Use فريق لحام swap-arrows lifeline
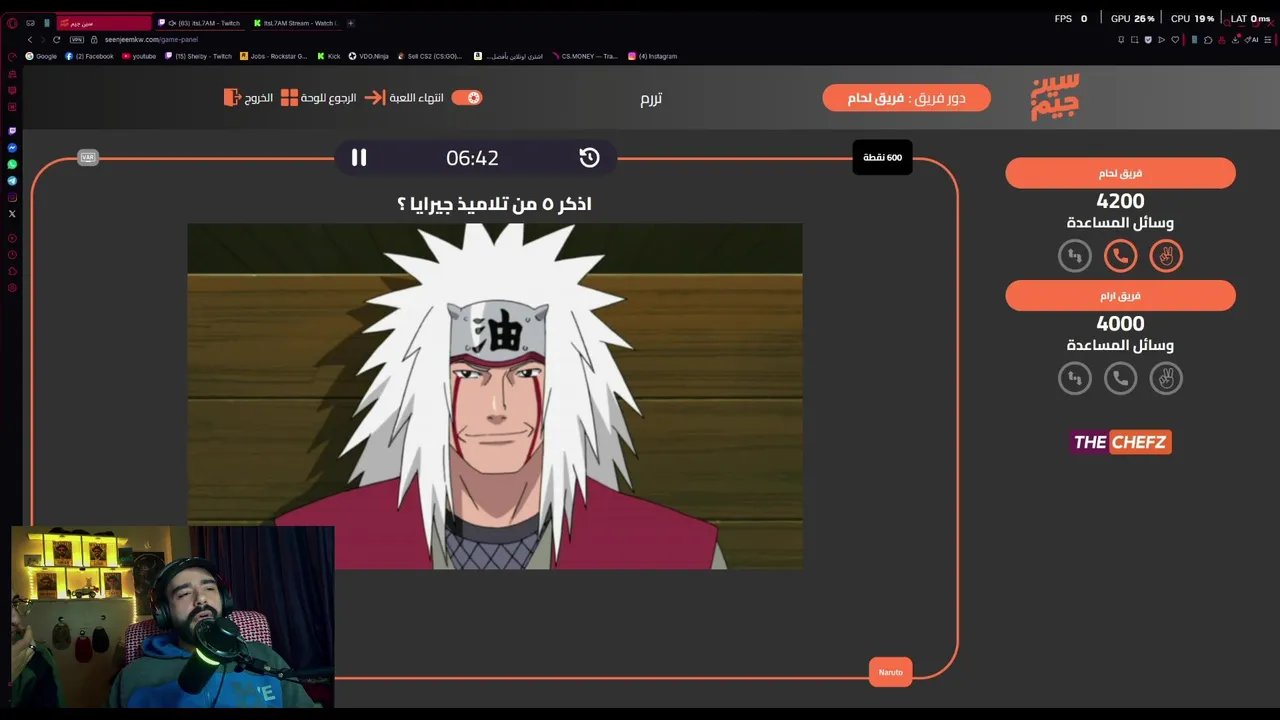 (x=1075, y=256)
